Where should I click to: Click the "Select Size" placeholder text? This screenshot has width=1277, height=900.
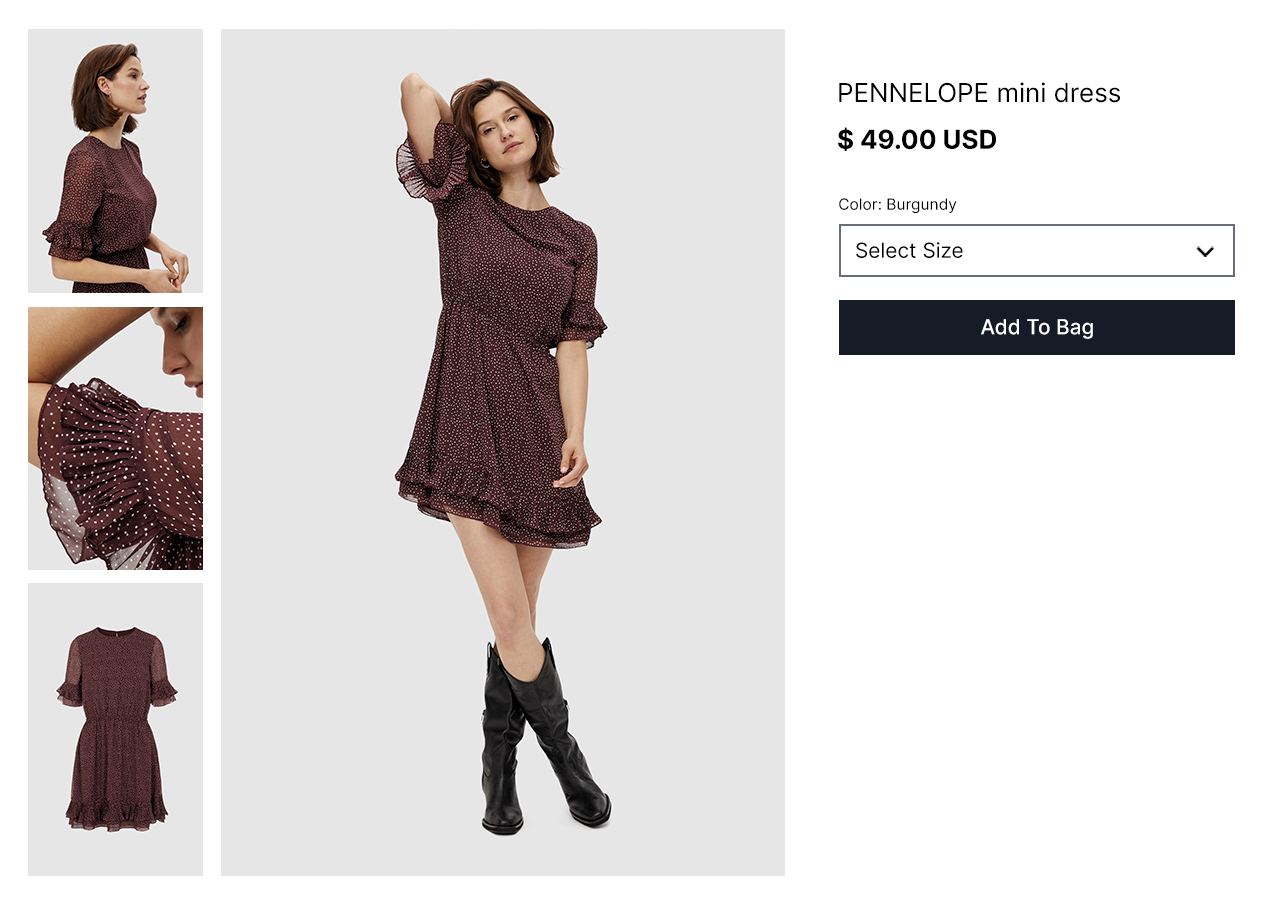[909, 251]
